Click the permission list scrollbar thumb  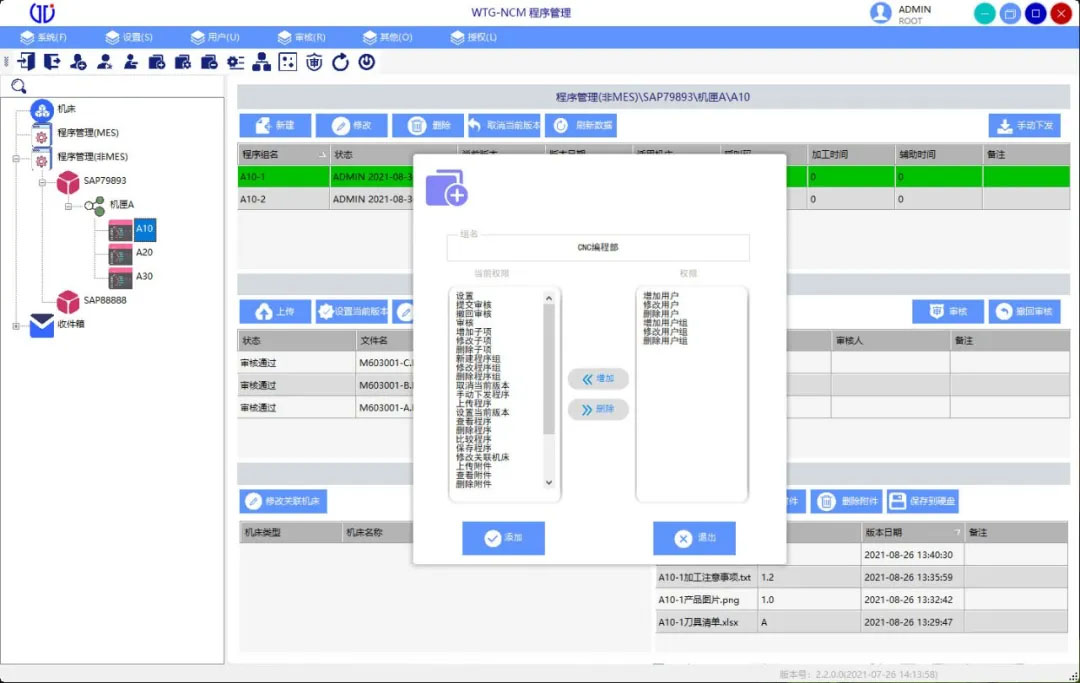point(549,369)
